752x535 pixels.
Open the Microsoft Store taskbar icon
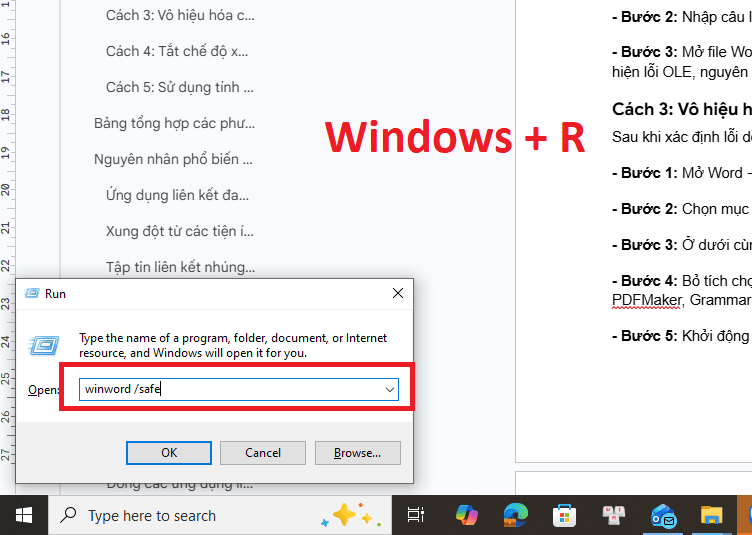pyautogui.click(x=564, y=515)
